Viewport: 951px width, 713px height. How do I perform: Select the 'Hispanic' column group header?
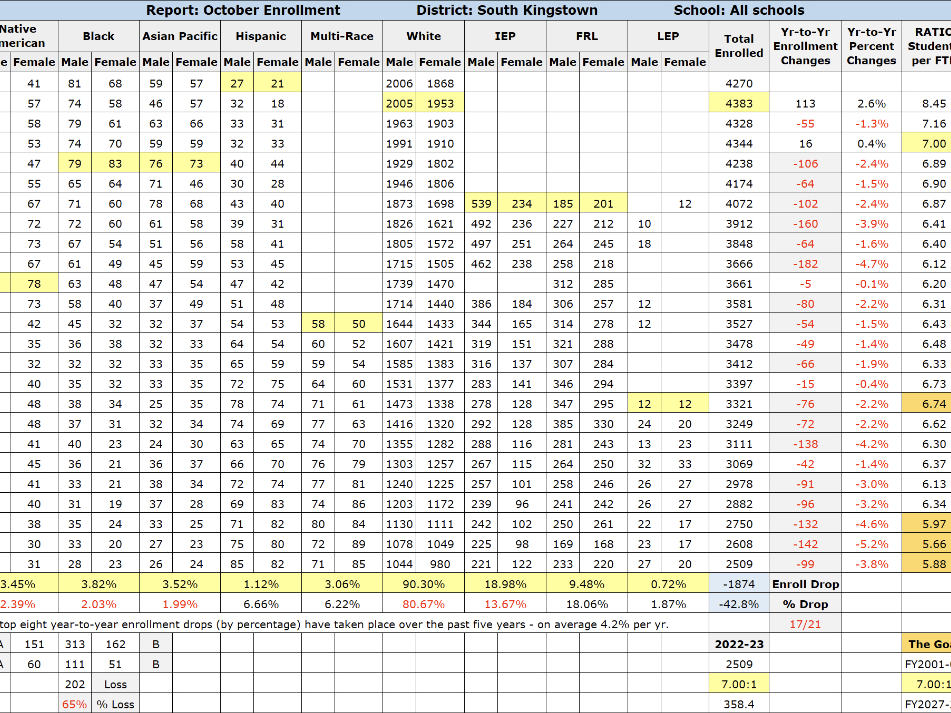click(x=261, y=36)
